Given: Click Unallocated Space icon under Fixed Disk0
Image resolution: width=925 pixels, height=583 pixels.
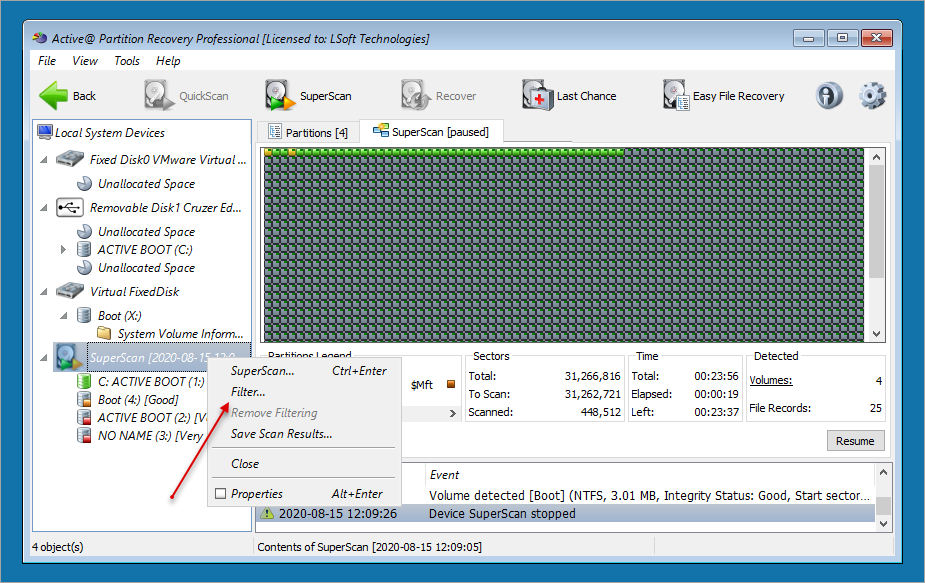Looking at the screenshot, I should pyautogui.click(x=85, y=184).
